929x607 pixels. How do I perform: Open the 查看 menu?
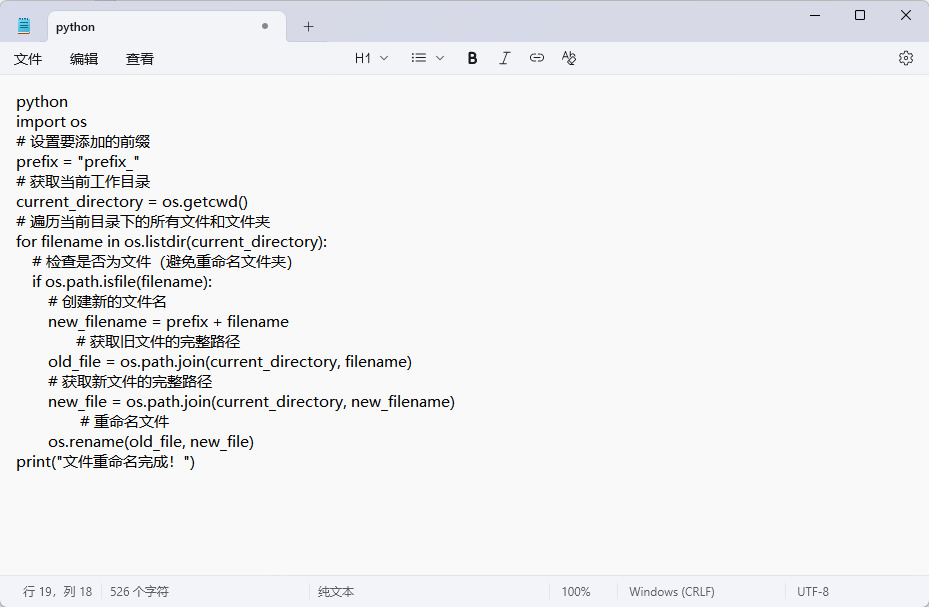point(140,59)
